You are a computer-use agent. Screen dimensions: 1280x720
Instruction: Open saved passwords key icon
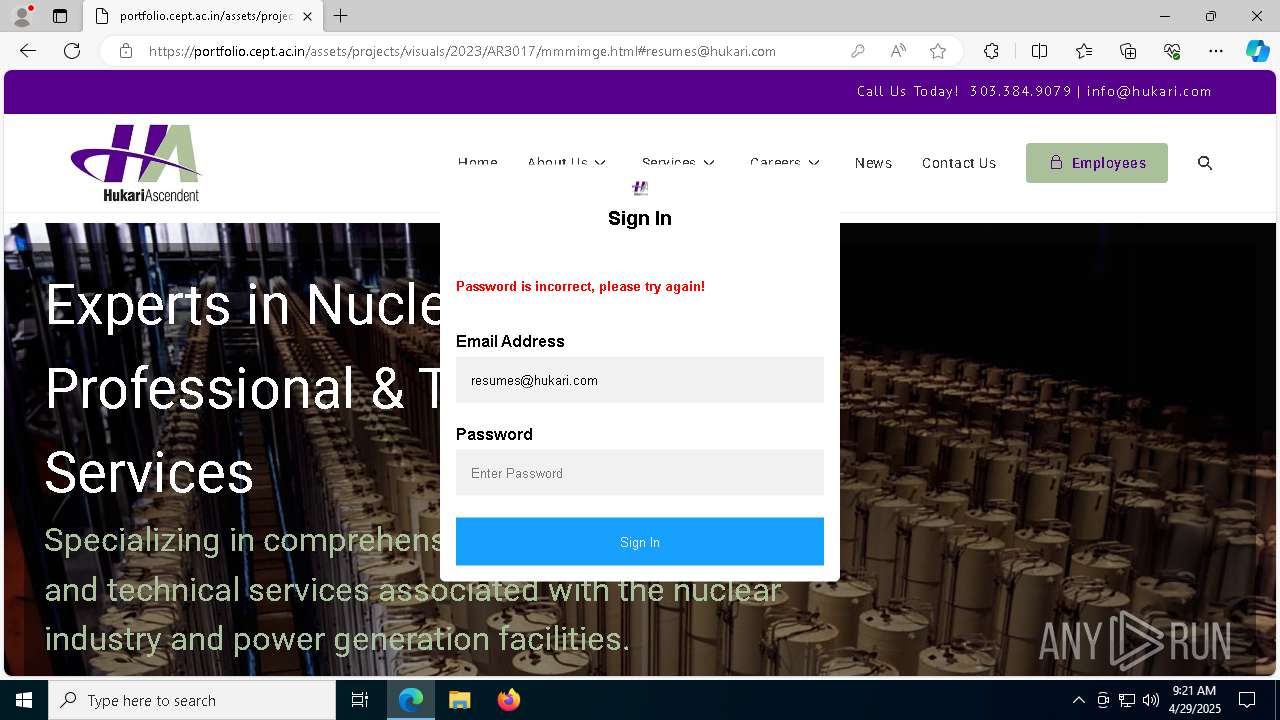(x=858, y=51)
